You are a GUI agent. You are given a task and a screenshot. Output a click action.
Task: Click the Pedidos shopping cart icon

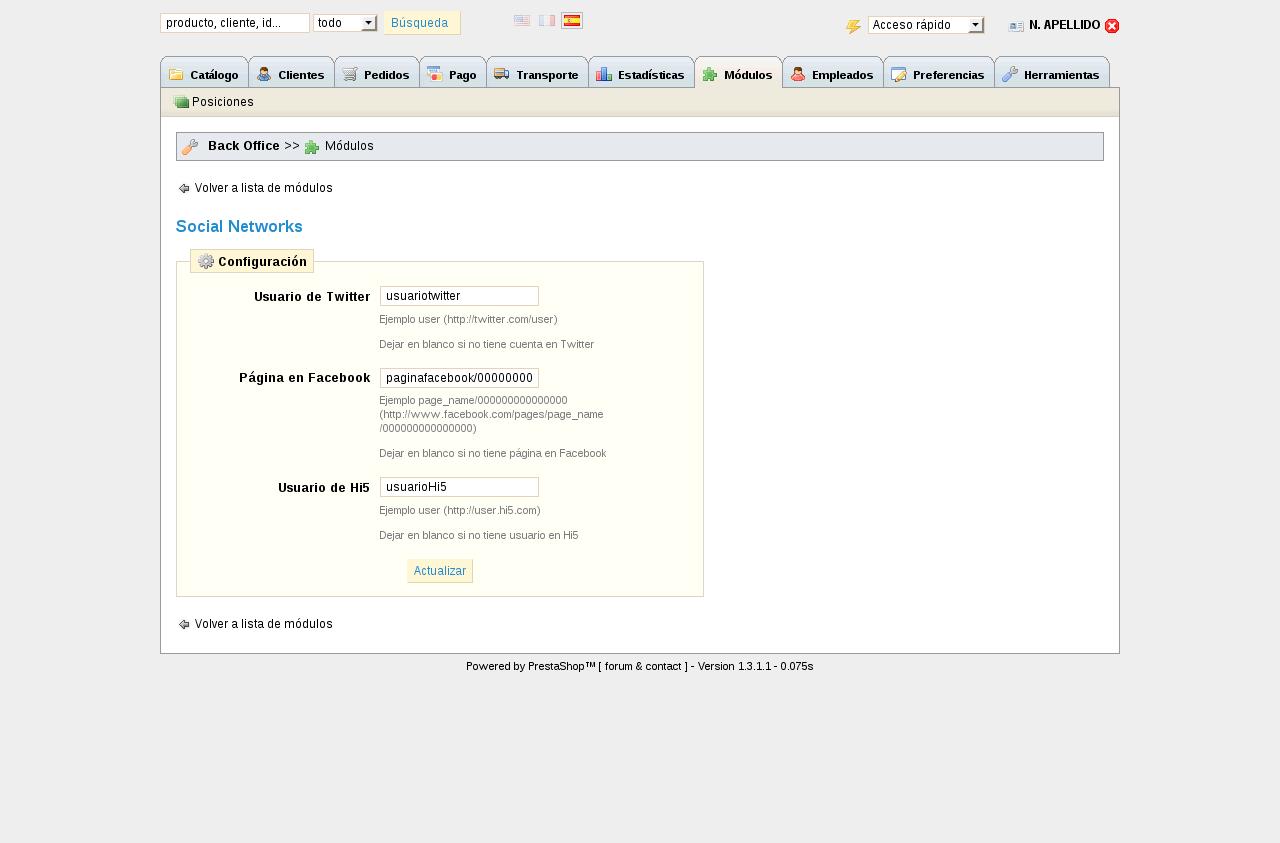click(x=350, y=74)
